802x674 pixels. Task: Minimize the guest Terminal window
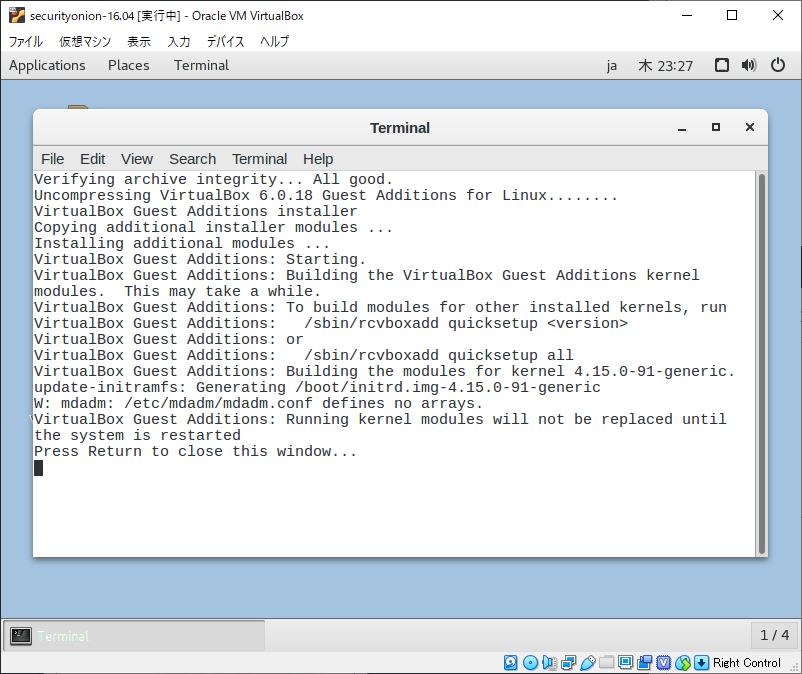682,128
